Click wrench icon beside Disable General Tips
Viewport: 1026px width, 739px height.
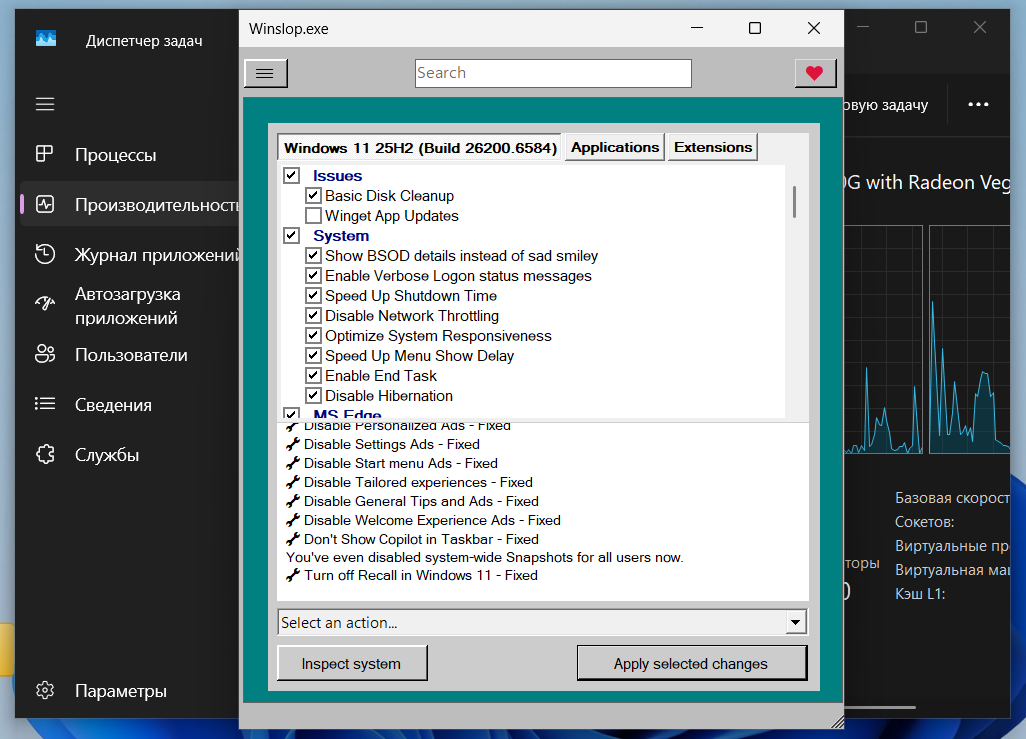(293, 501)
